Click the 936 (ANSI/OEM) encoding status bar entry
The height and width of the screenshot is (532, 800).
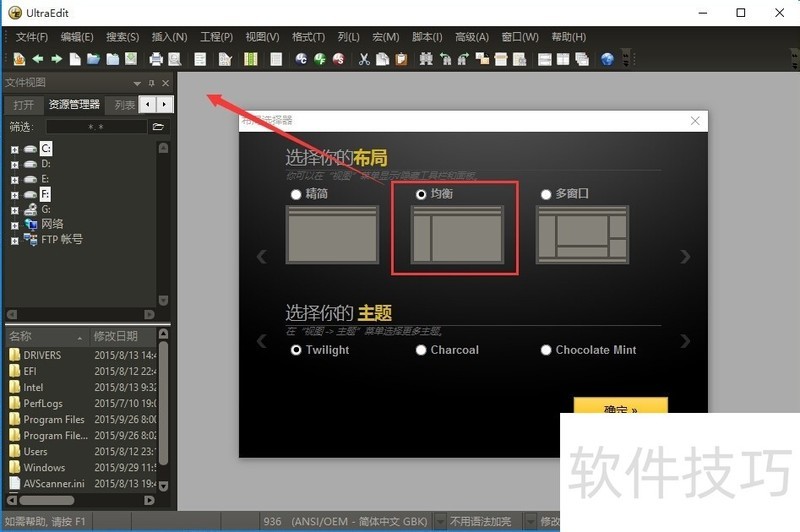[x=345, y=521]
